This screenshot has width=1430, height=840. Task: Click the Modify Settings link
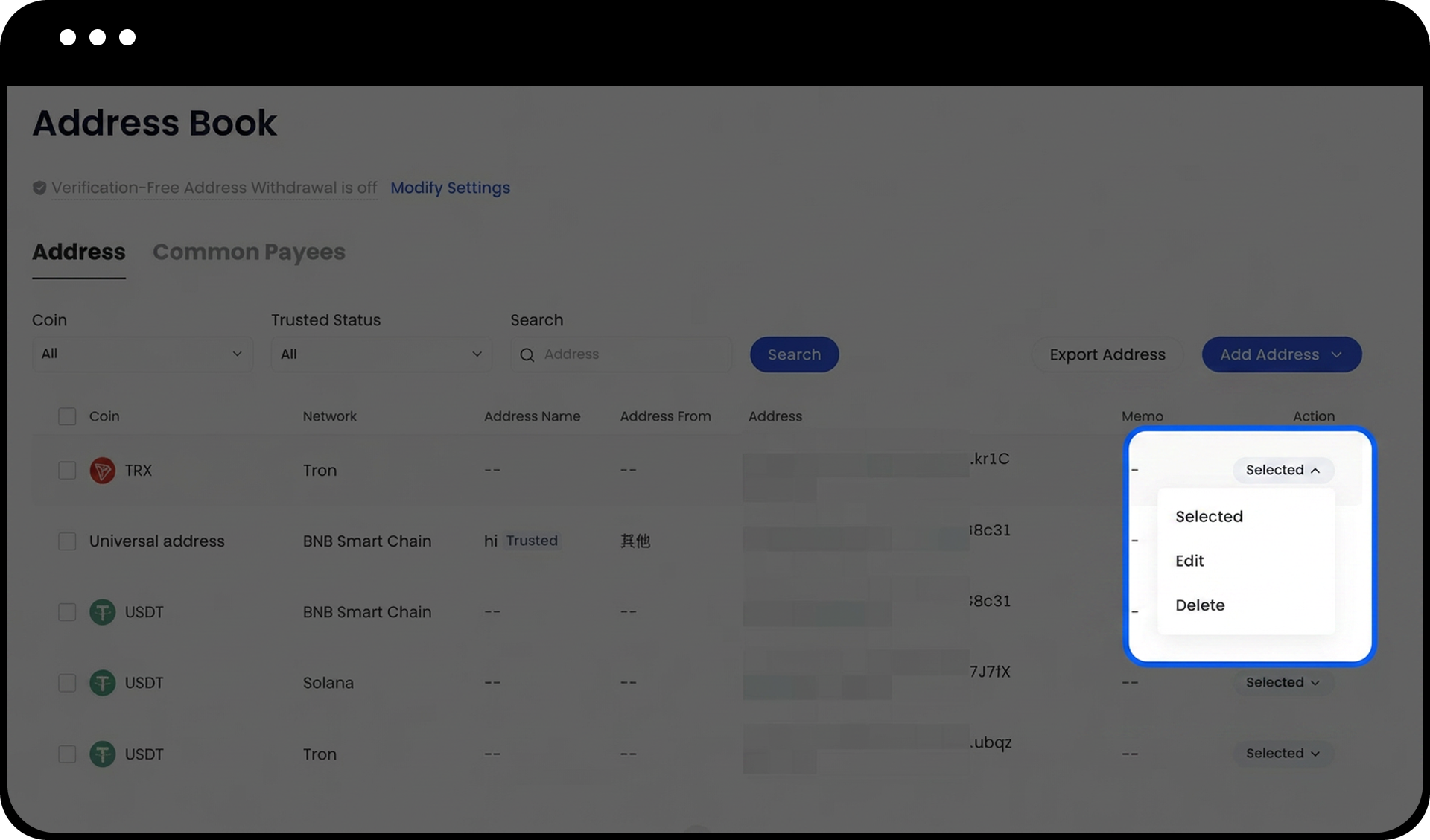tap(450, 188)
